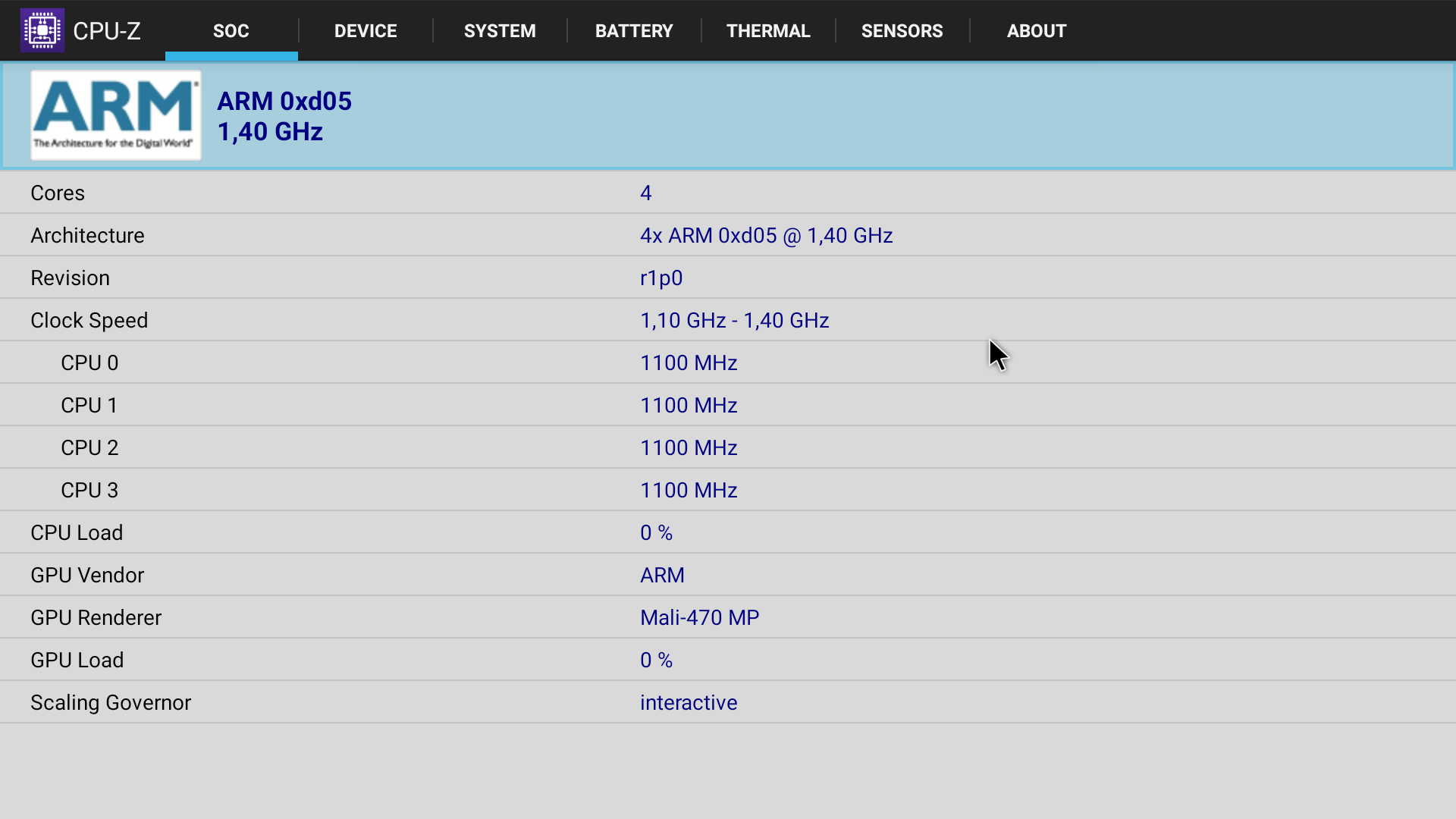Select the CPU 3 frequency row

(728, 490)
